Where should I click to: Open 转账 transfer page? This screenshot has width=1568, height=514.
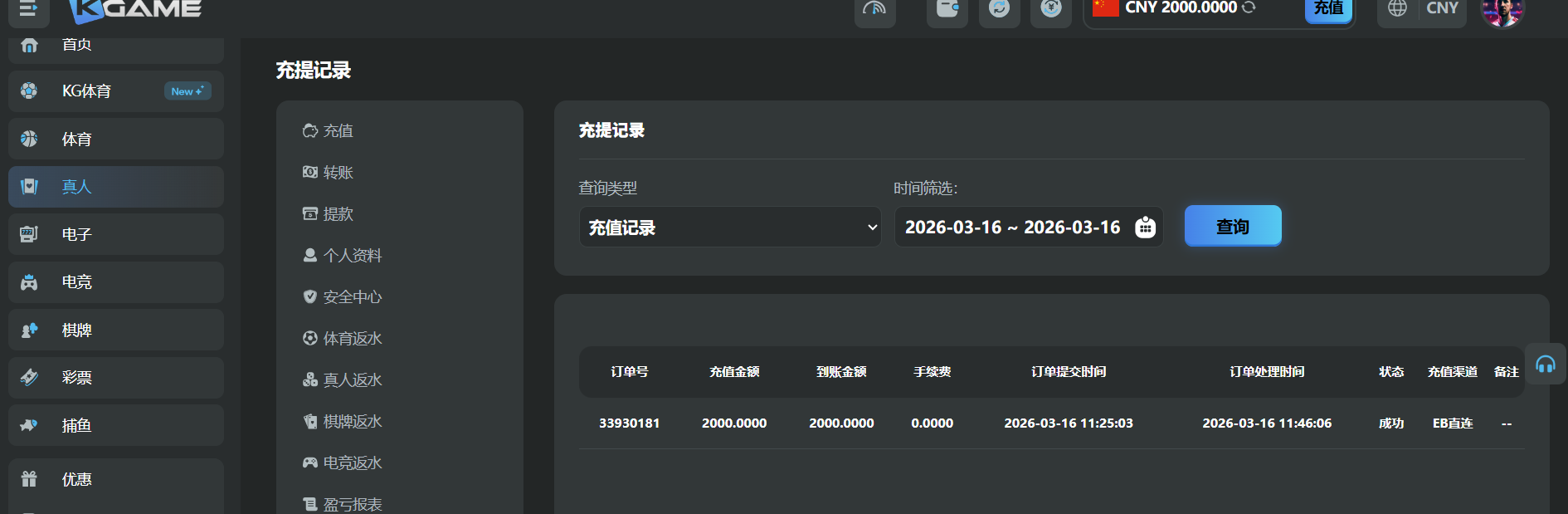click(329, 172)
